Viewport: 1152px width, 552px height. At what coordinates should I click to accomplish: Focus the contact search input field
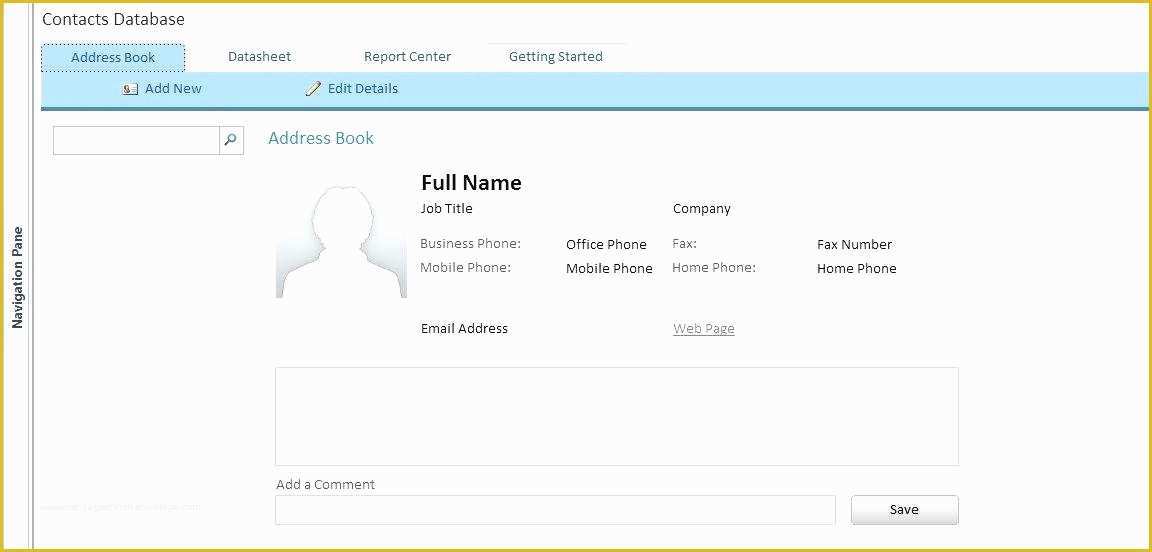137,140
